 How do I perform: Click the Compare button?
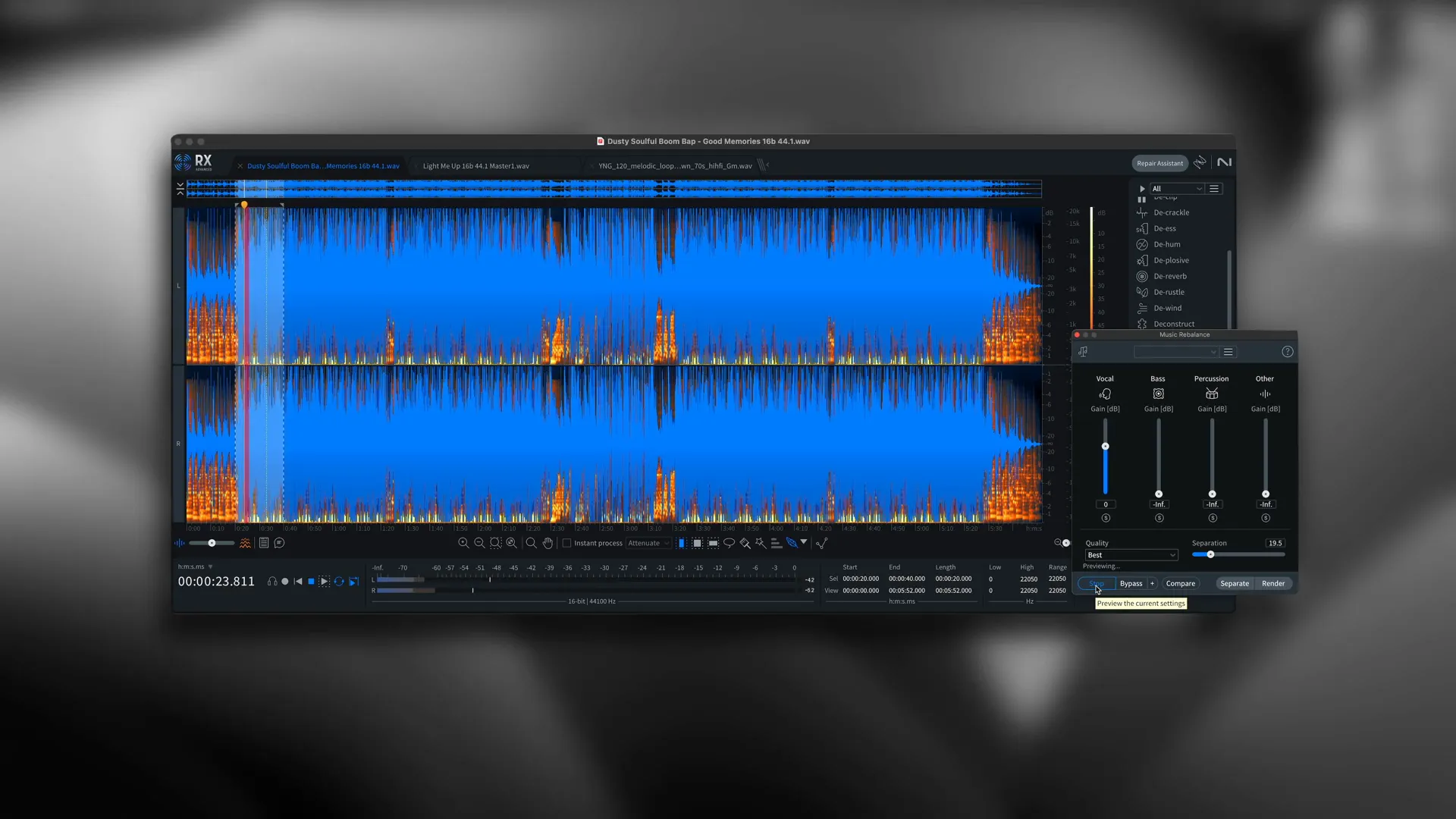[1180, 583]
